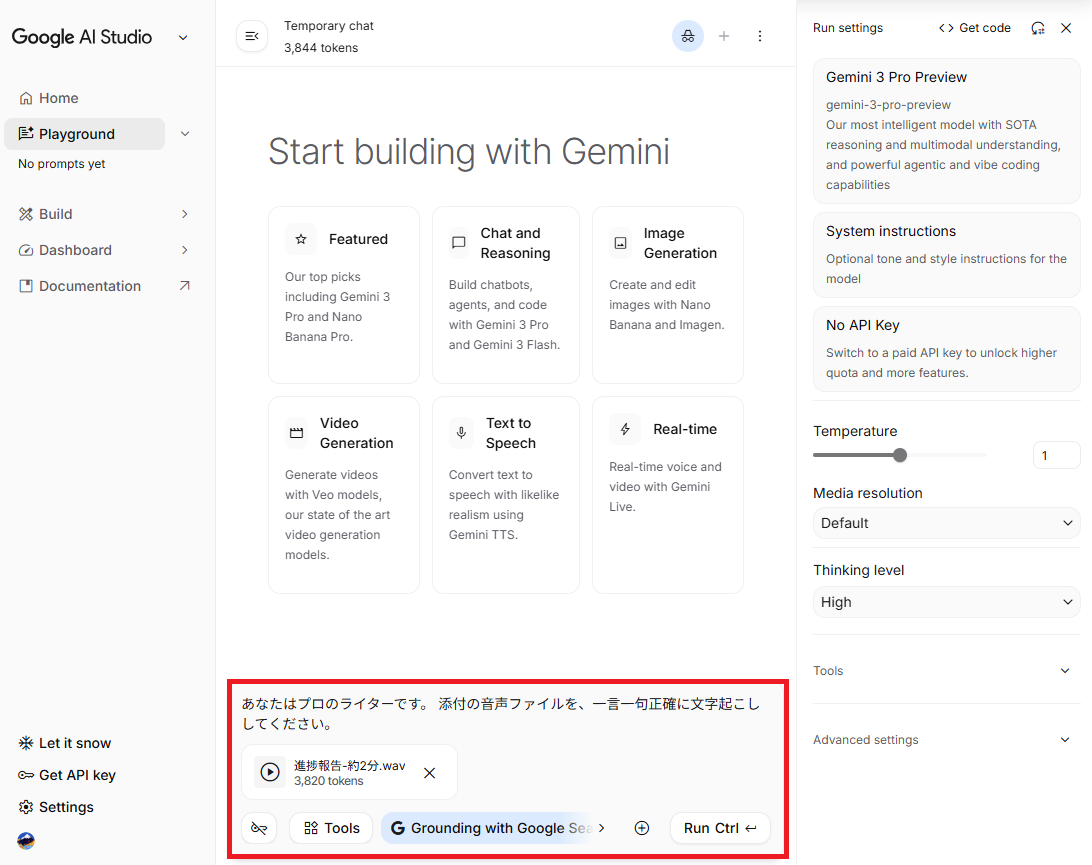Expand the Tools section in Run settings
1092x865 pixels.
point(946,671)
